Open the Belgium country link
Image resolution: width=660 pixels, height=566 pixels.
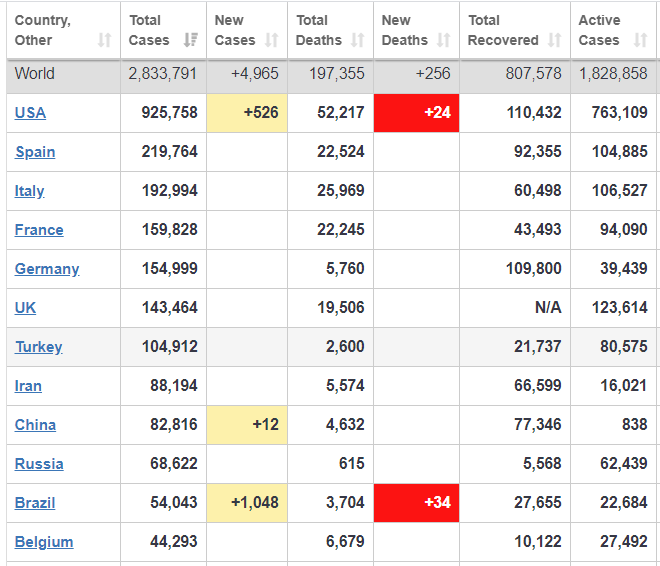coord(44,542)
